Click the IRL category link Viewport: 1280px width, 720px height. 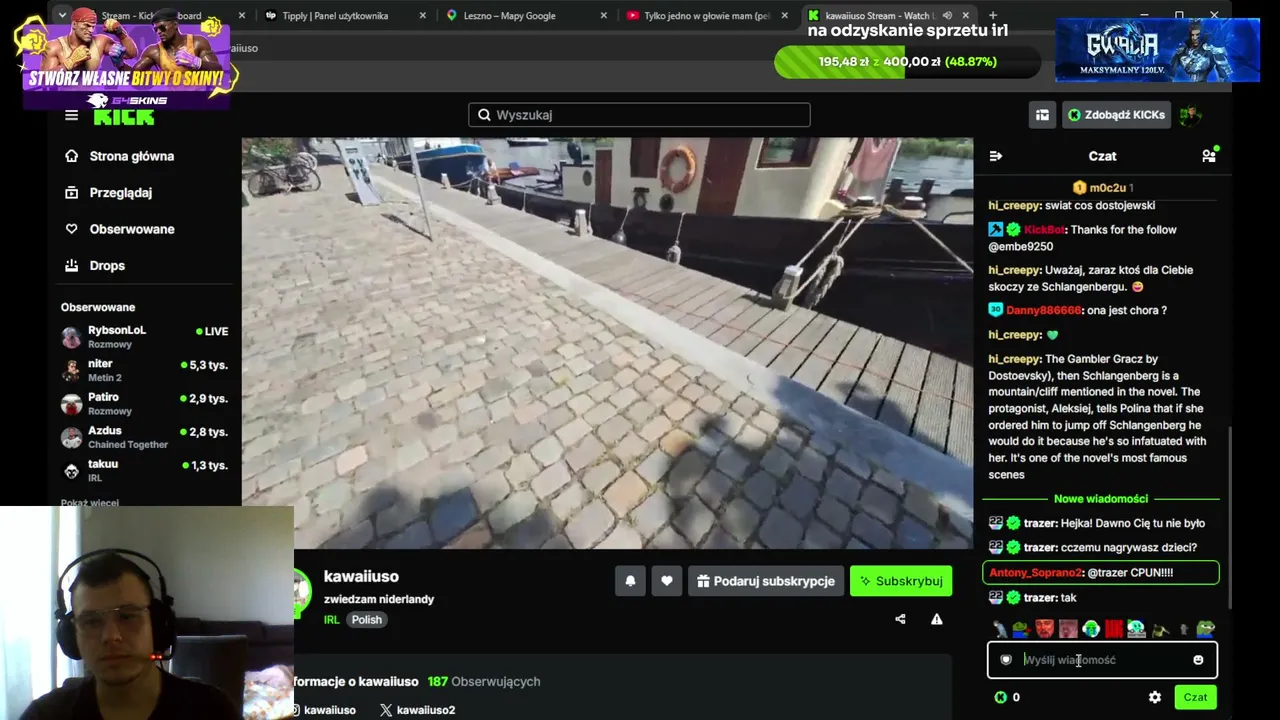(332, 620)
